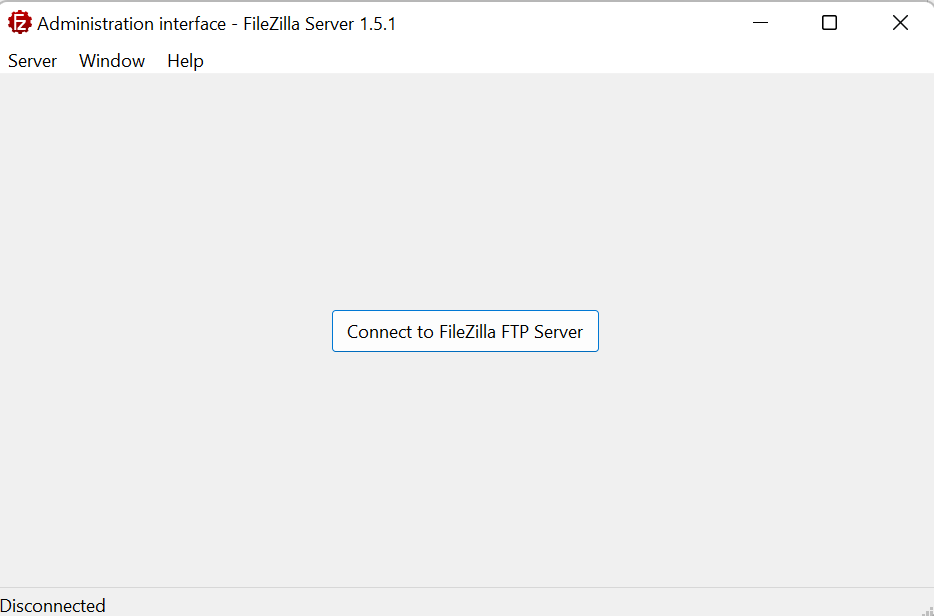Click the X icon in title bar
This screenshot has width=934, height=616.
900,23
